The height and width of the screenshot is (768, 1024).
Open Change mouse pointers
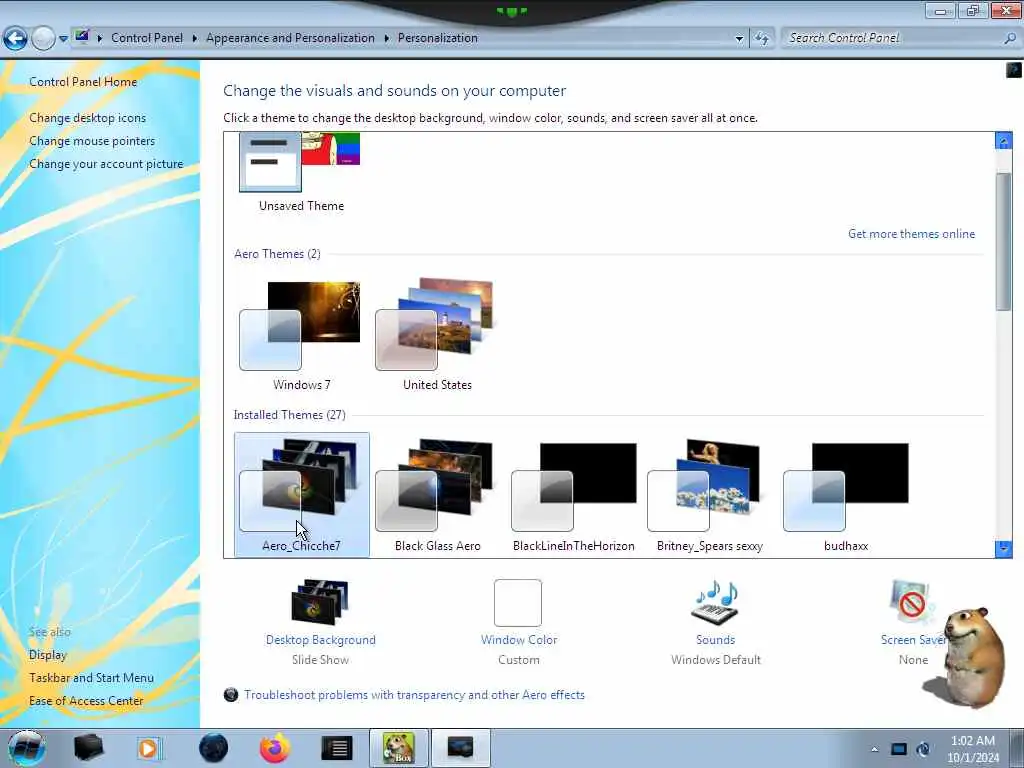click(x=92, y=140)
